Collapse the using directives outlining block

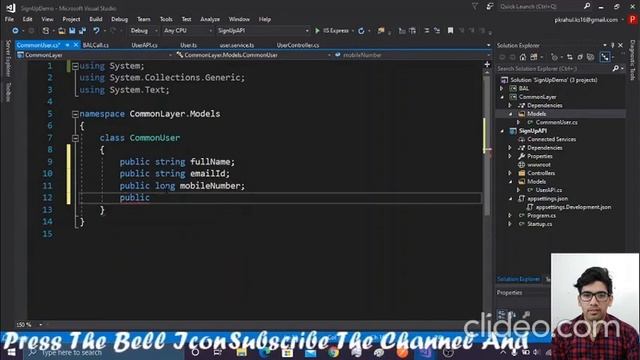click(x=75, y=66)
